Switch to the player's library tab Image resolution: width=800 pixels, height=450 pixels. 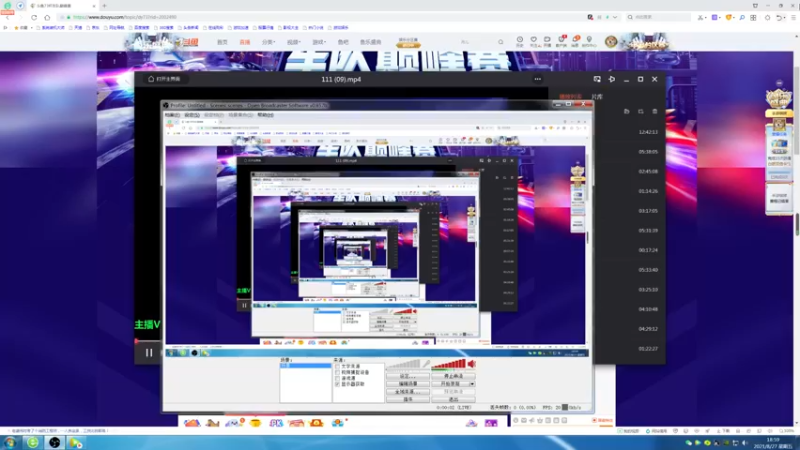597,96
